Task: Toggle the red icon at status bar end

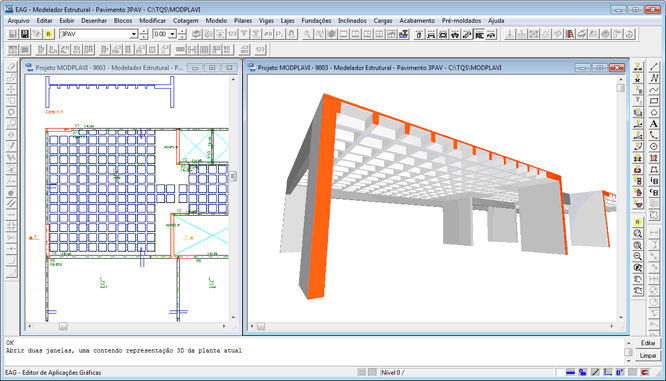Action: (x=645, y=373)
